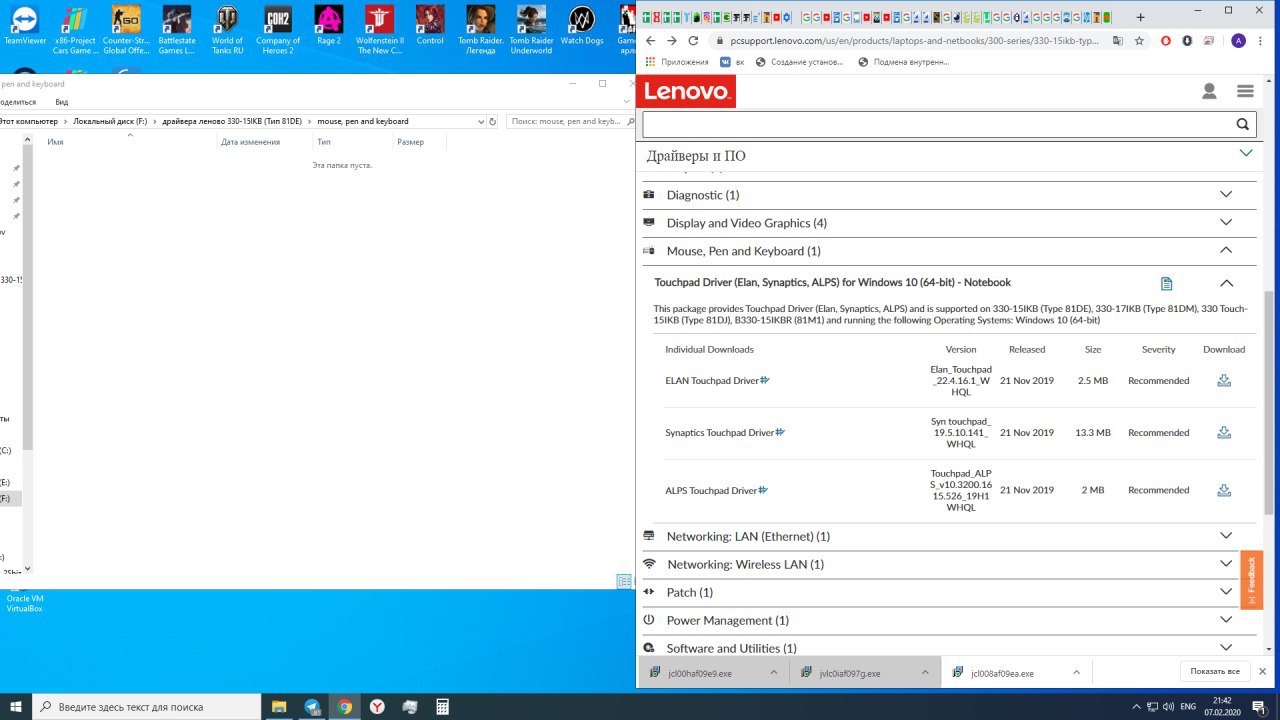Viewport: 1280px width, 720px height.
Task: Open address history dropdown in Explorer
Action: 481,121
